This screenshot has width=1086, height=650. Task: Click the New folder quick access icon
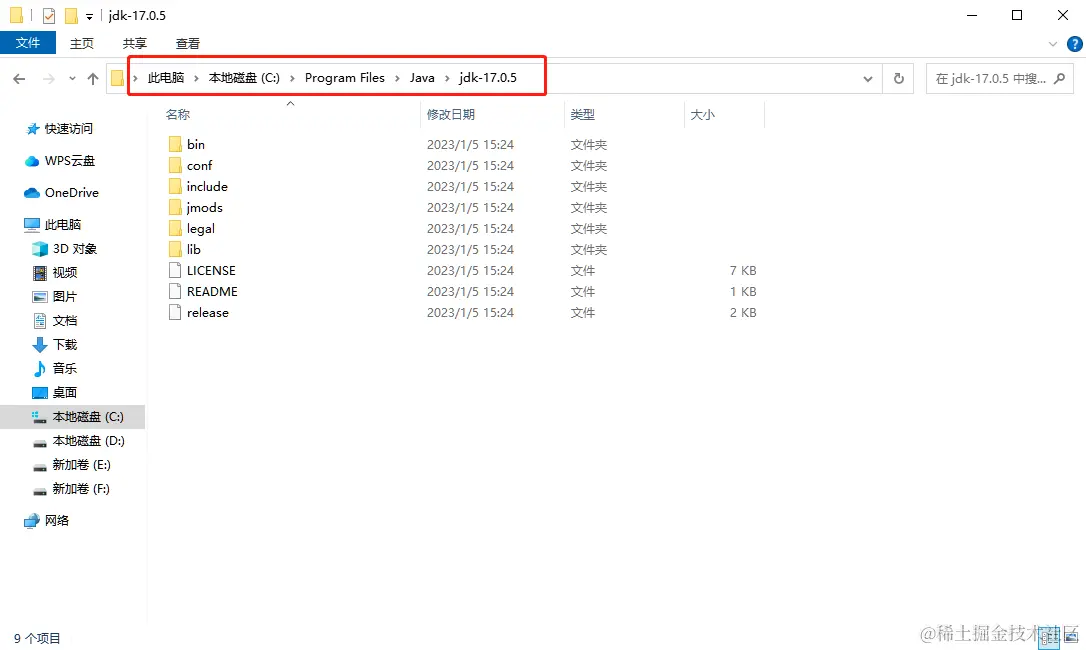[x=71, y=15]
